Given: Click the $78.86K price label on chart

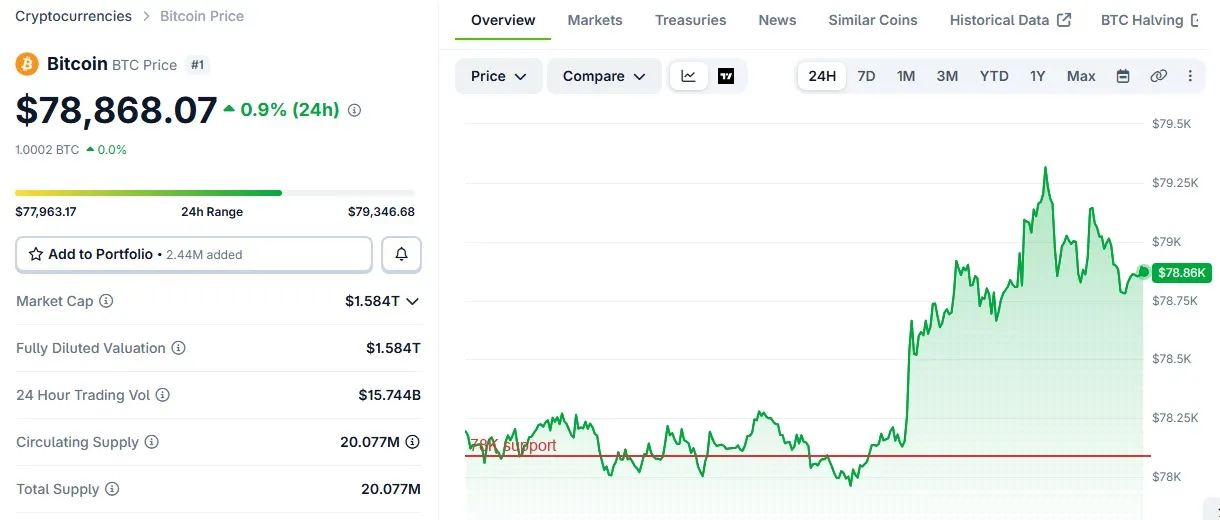Looking at the screenshot, I should [x=1183, y=272].
